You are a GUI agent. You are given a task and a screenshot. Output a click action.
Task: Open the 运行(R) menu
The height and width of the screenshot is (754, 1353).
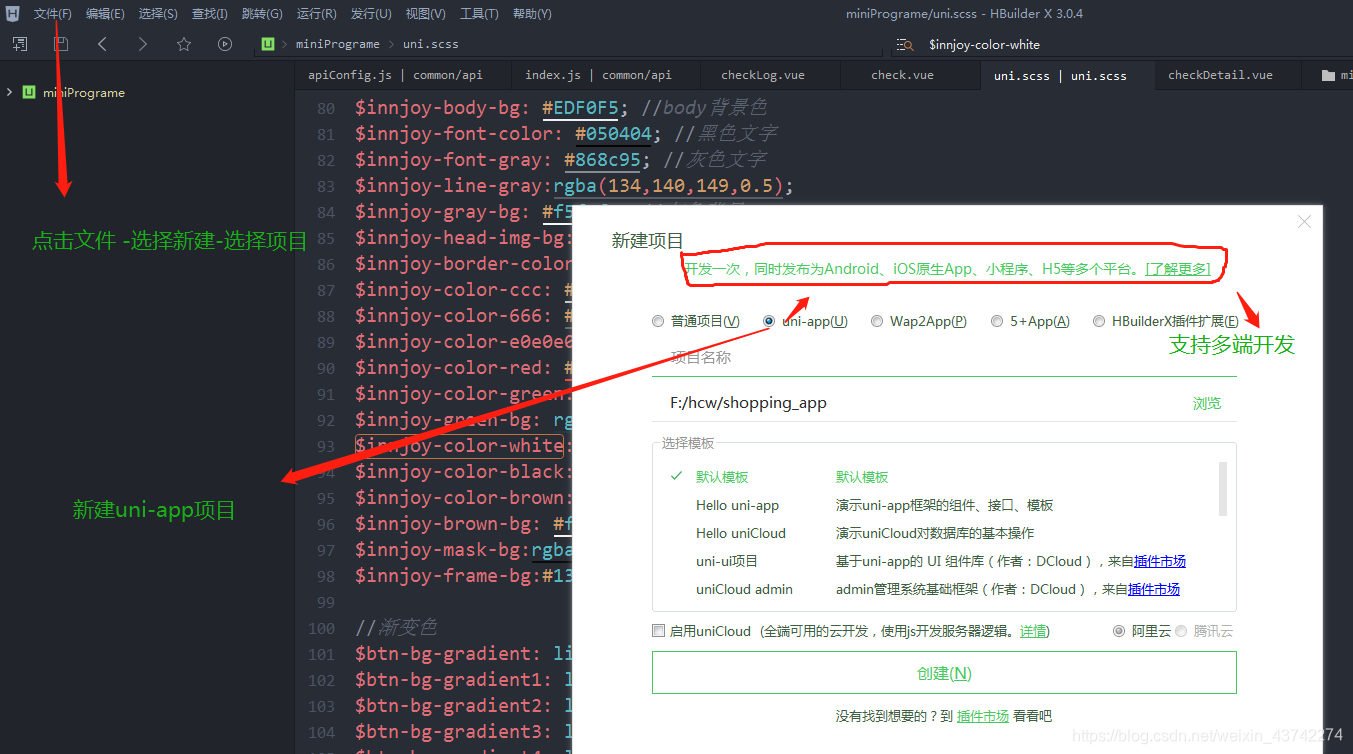pyautogui.click(x=316, y=14)
